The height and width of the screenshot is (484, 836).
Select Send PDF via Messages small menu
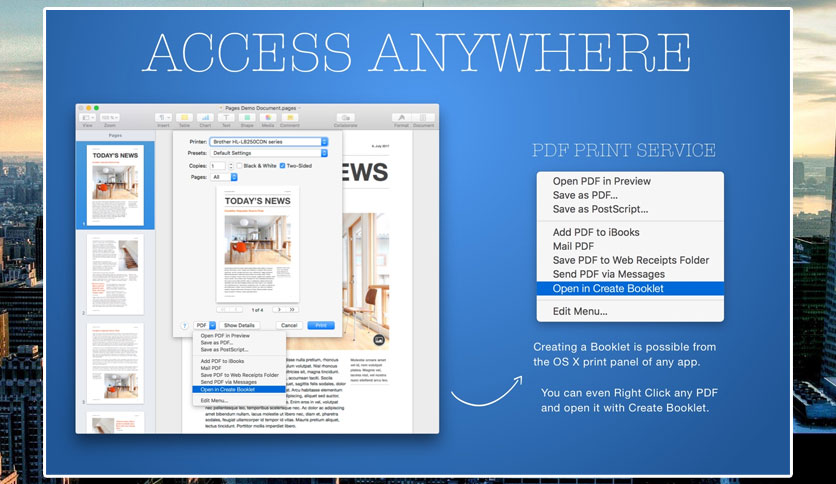pyautogui.click(x=239, y=382)
